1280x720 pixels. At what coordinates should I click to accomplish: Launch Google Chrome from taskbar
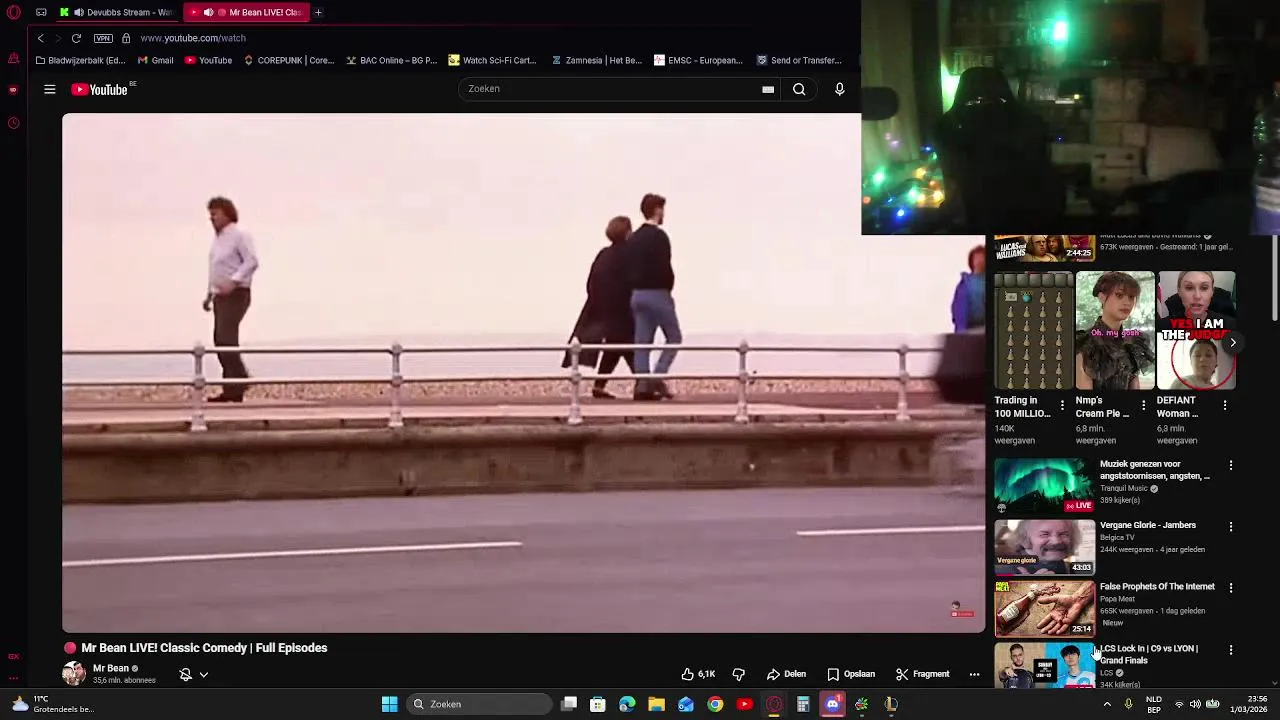click(x=715, y=704)
